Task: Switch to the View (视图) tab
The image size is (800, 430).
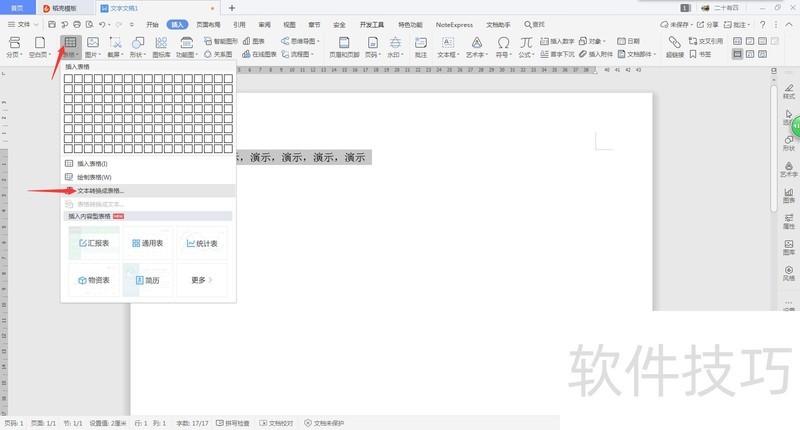Action: [x=289, y=24]
